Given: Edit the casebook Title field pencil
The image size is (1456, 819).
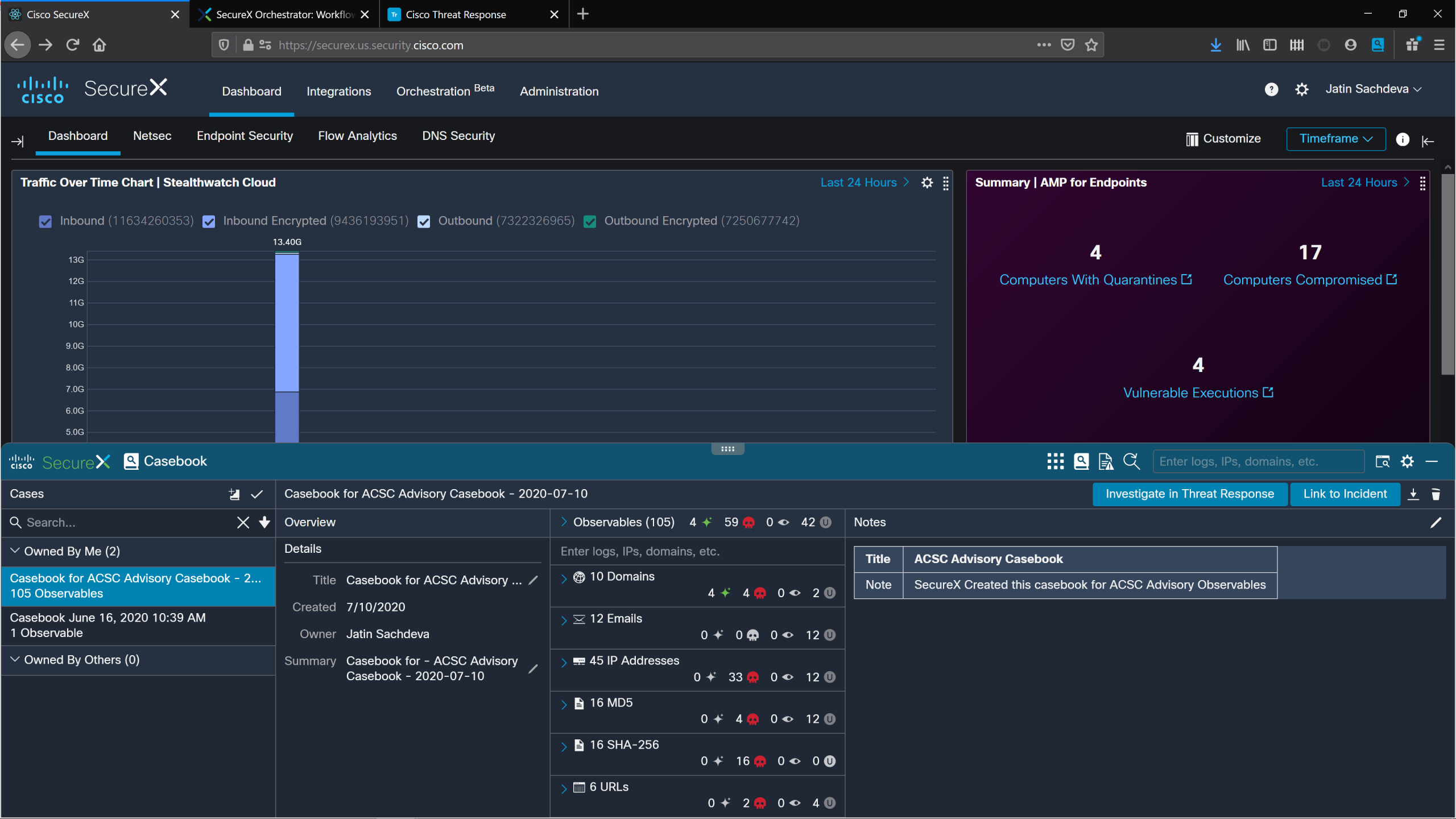Looking at the screenshot, I should point(533,580).
